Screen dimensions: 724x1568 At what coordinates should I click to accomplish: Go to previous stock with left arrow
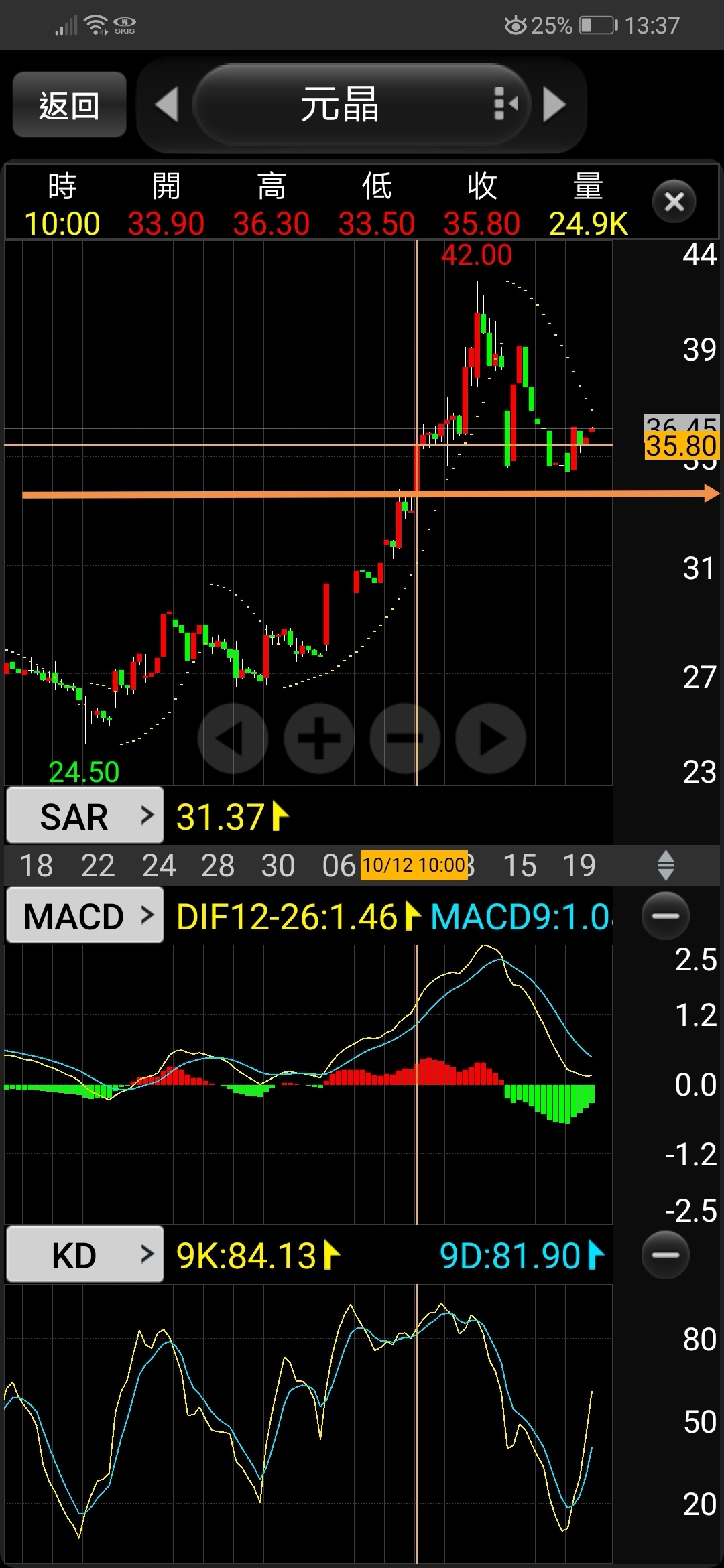coord(166,105)
